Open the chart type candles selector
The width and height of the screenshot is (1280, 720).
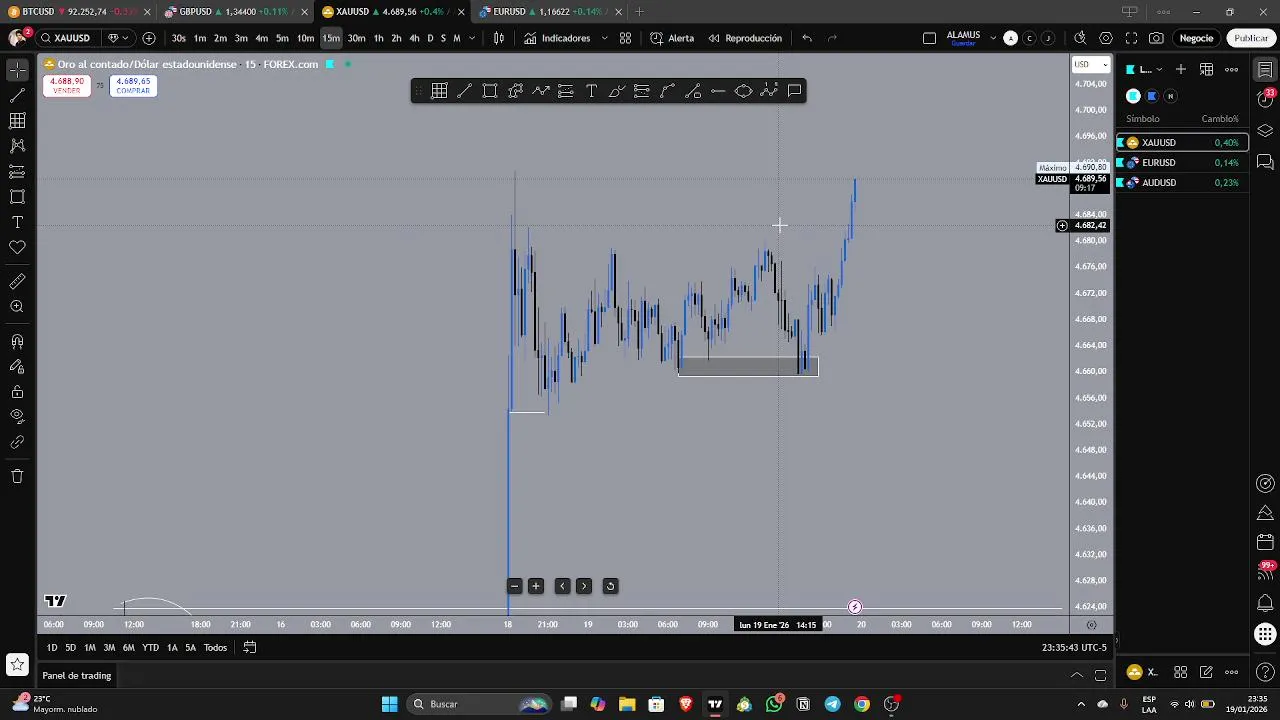[x=499, y=38]
